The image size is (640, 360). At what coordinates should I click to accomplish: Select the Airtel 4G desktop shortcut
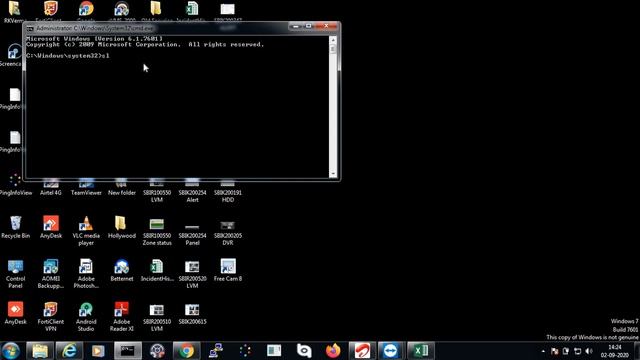point(51,187)
